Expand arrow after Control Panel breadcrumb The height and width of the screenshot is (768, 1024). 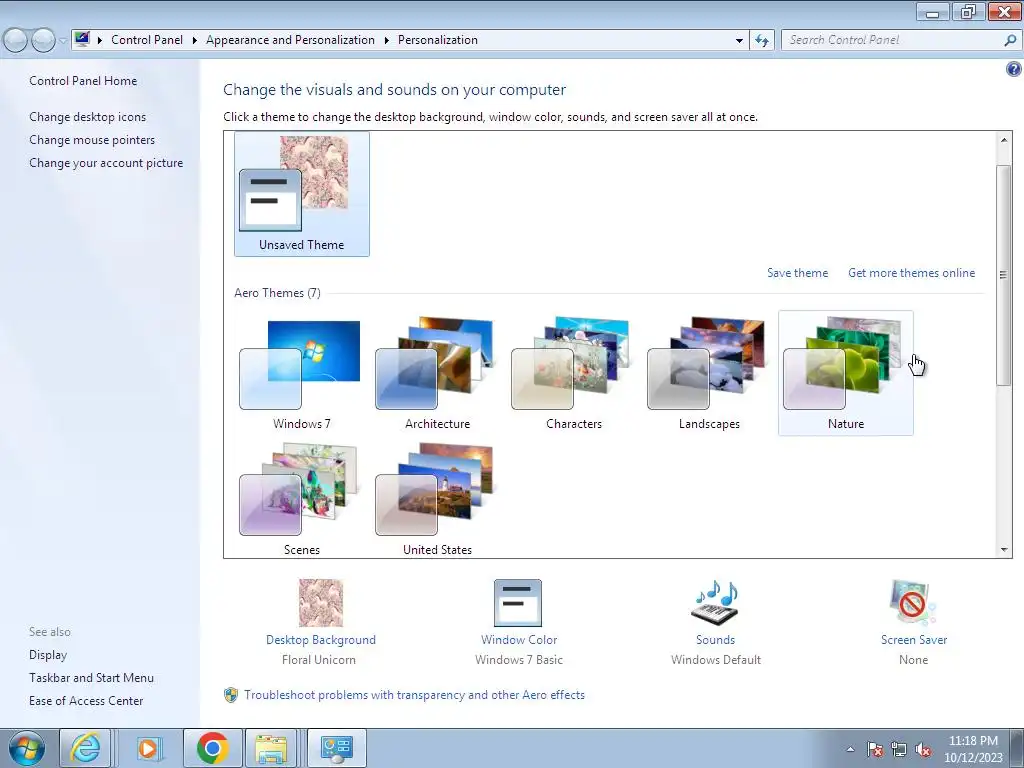pyautogui.click(x=195, y=40)
